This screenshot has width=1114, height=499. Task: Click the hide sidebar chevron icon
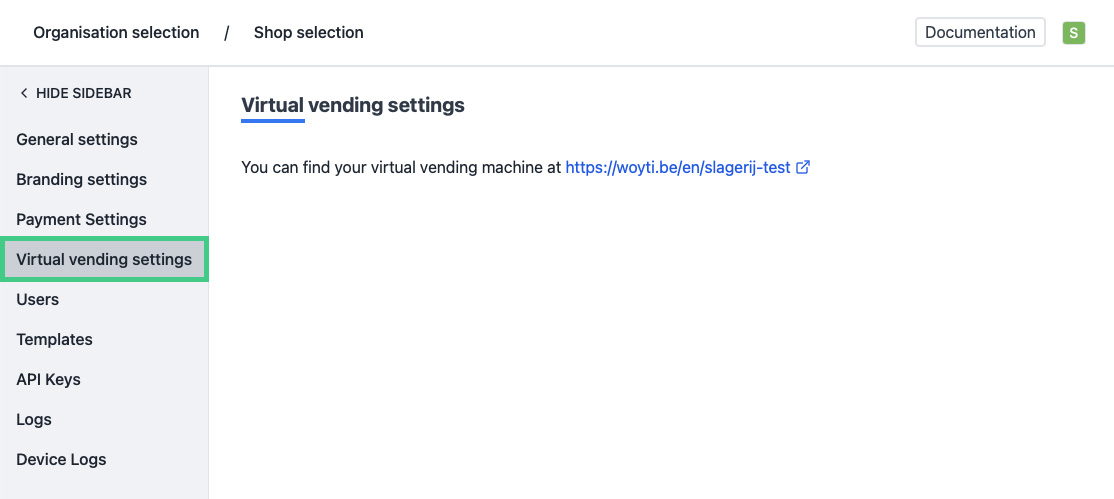click(23, 93)
